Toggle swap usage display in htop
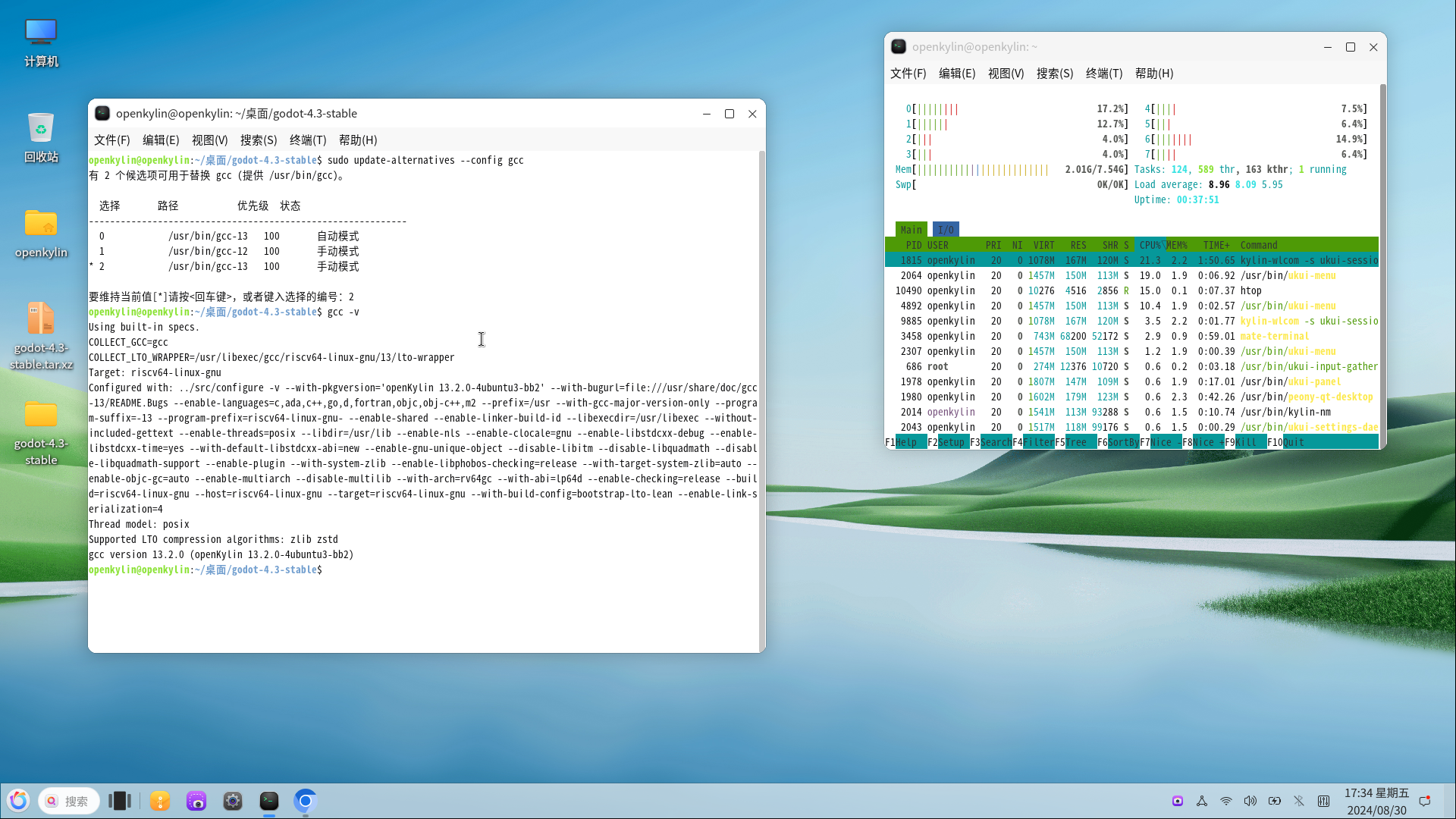Screen dimensions: 1456x819 pos(903,184)
